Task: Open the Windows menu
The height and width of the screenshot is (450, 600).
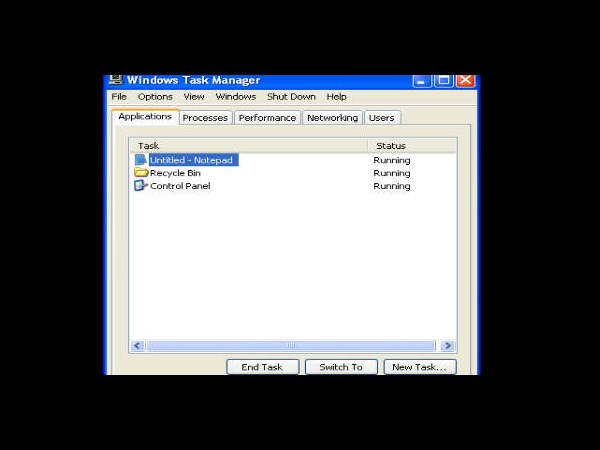Action: click(x=236, y=97)
